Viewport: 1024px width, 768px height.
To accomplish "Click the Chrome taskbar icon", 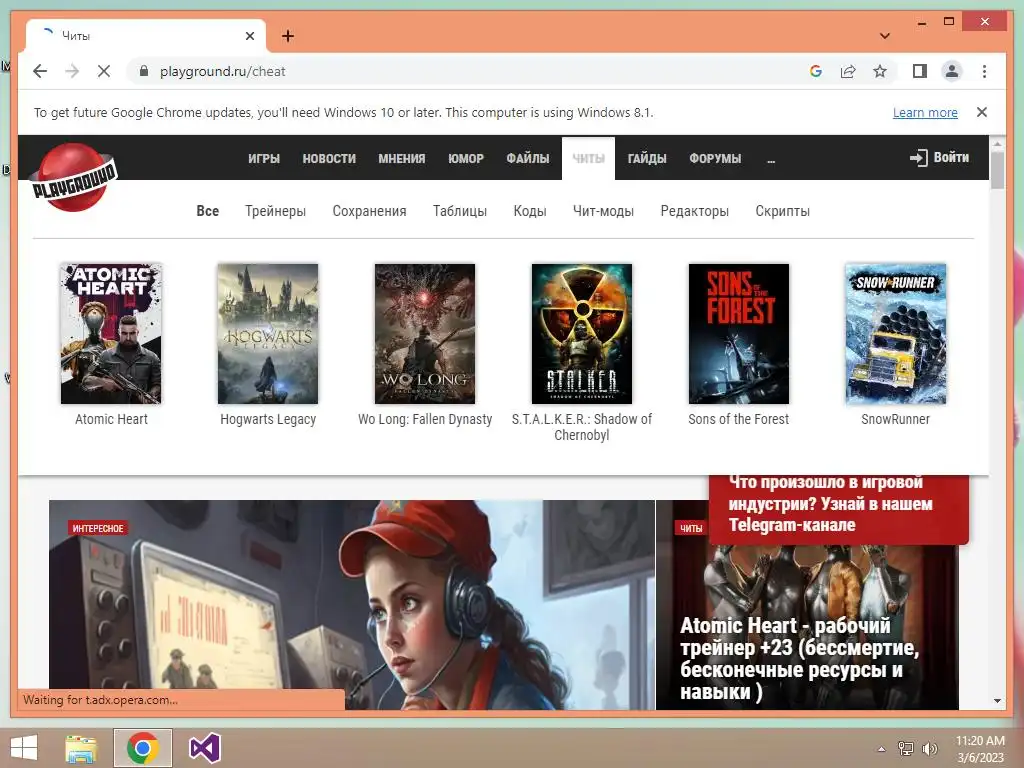I will [x=142, y=748].
